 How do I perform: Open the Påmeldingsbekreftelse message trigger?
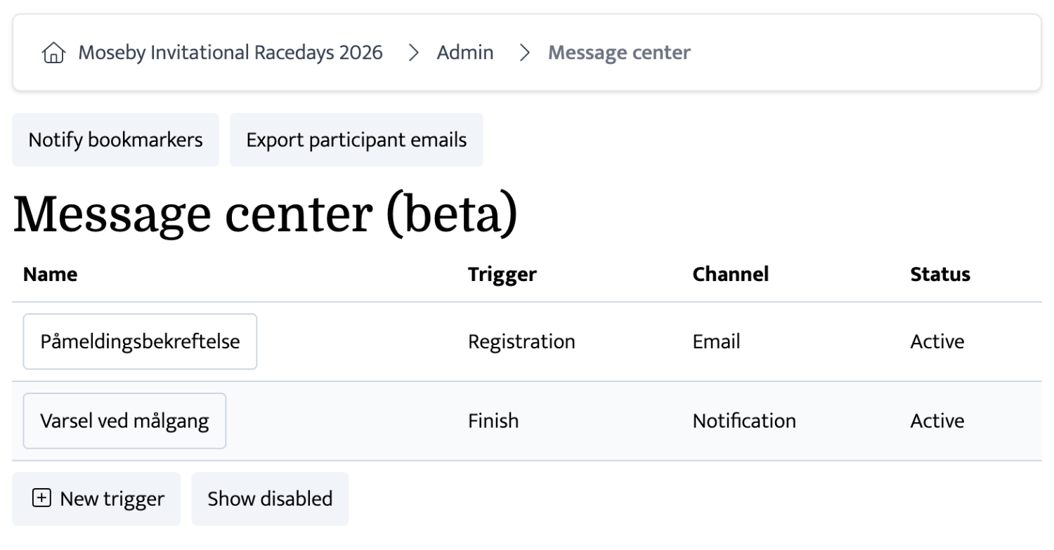pos(140,342)
